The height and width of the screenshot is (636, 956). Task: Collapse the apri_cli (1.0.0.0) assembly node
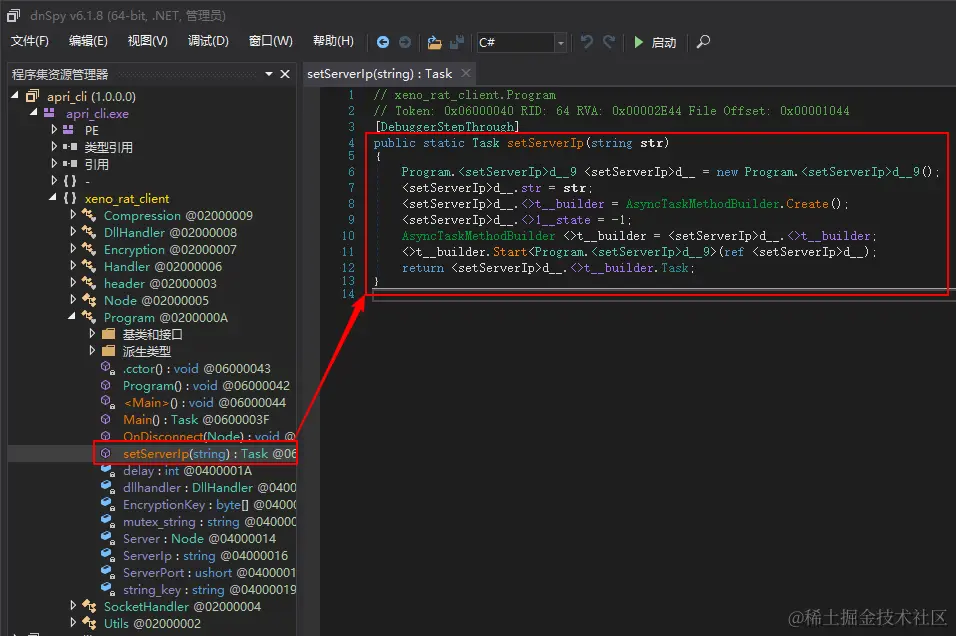15,96
